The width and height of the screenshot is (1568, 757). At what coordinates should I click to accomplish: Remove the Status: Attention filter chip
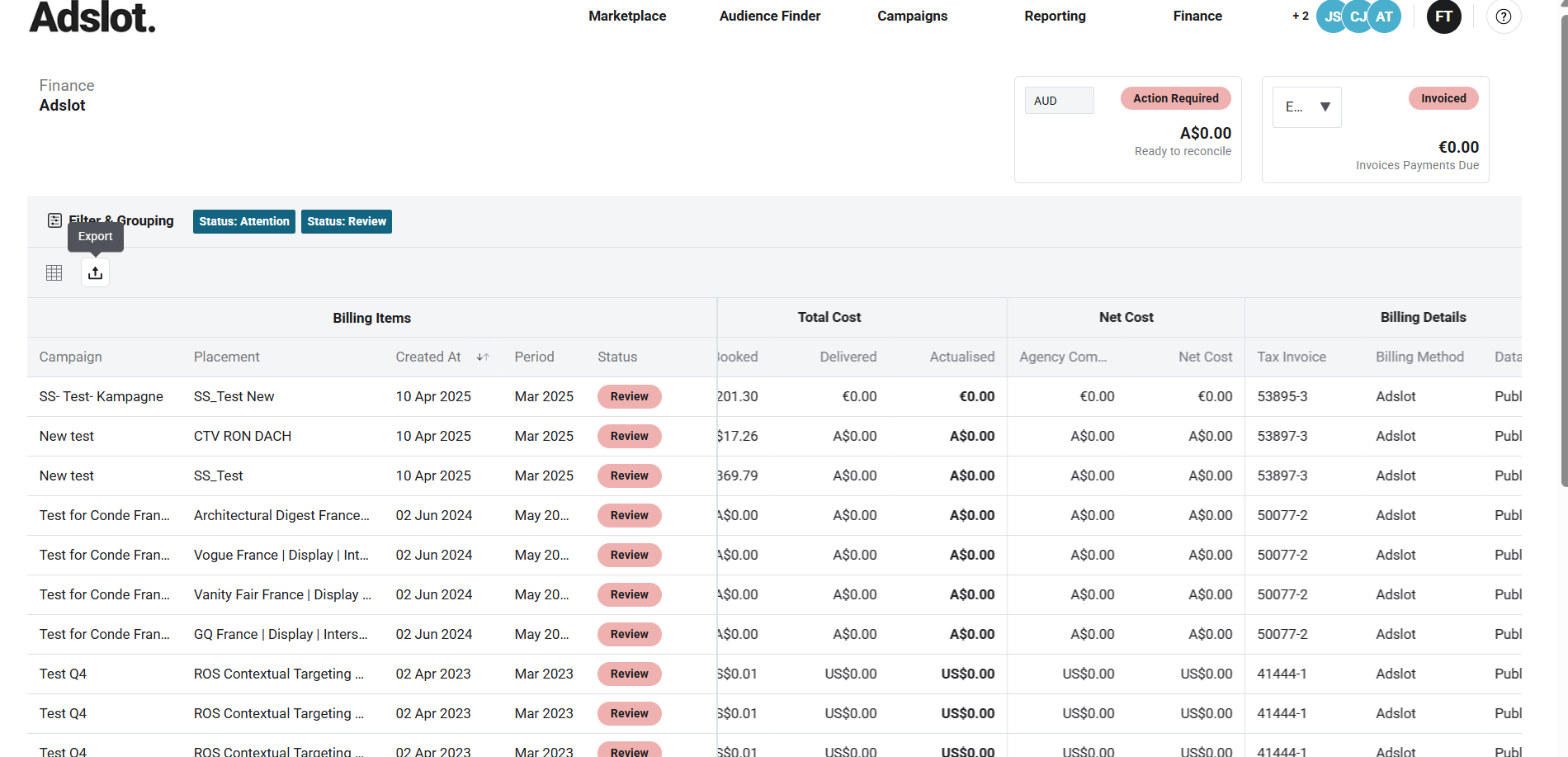click(x=244, y=221)
